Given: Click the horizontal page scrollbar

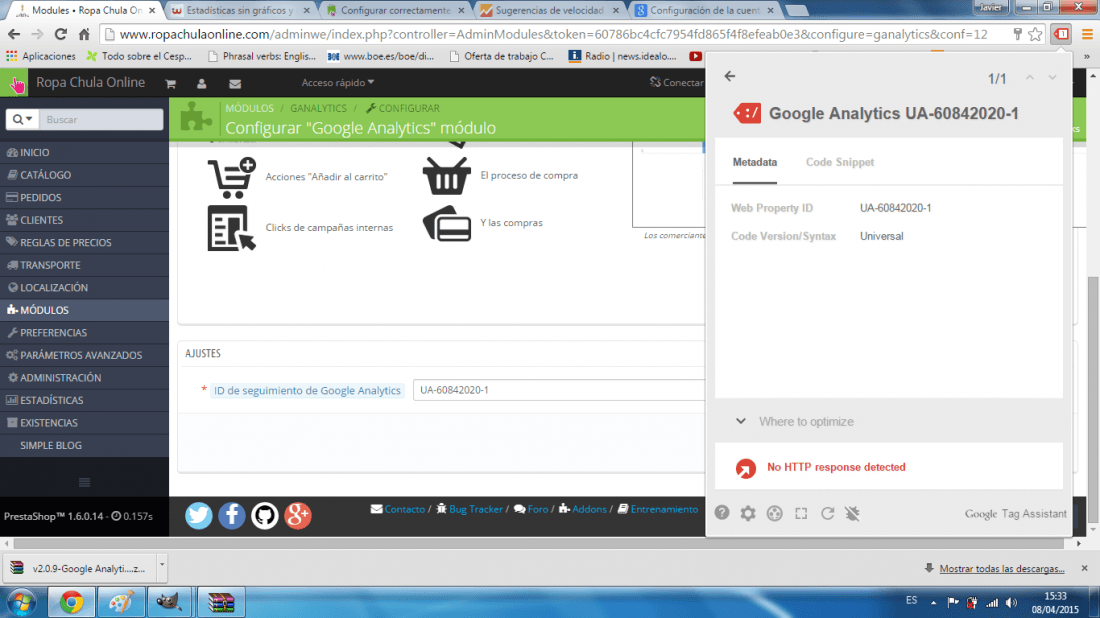Looking at the screenshot, I should pos(539,543).
